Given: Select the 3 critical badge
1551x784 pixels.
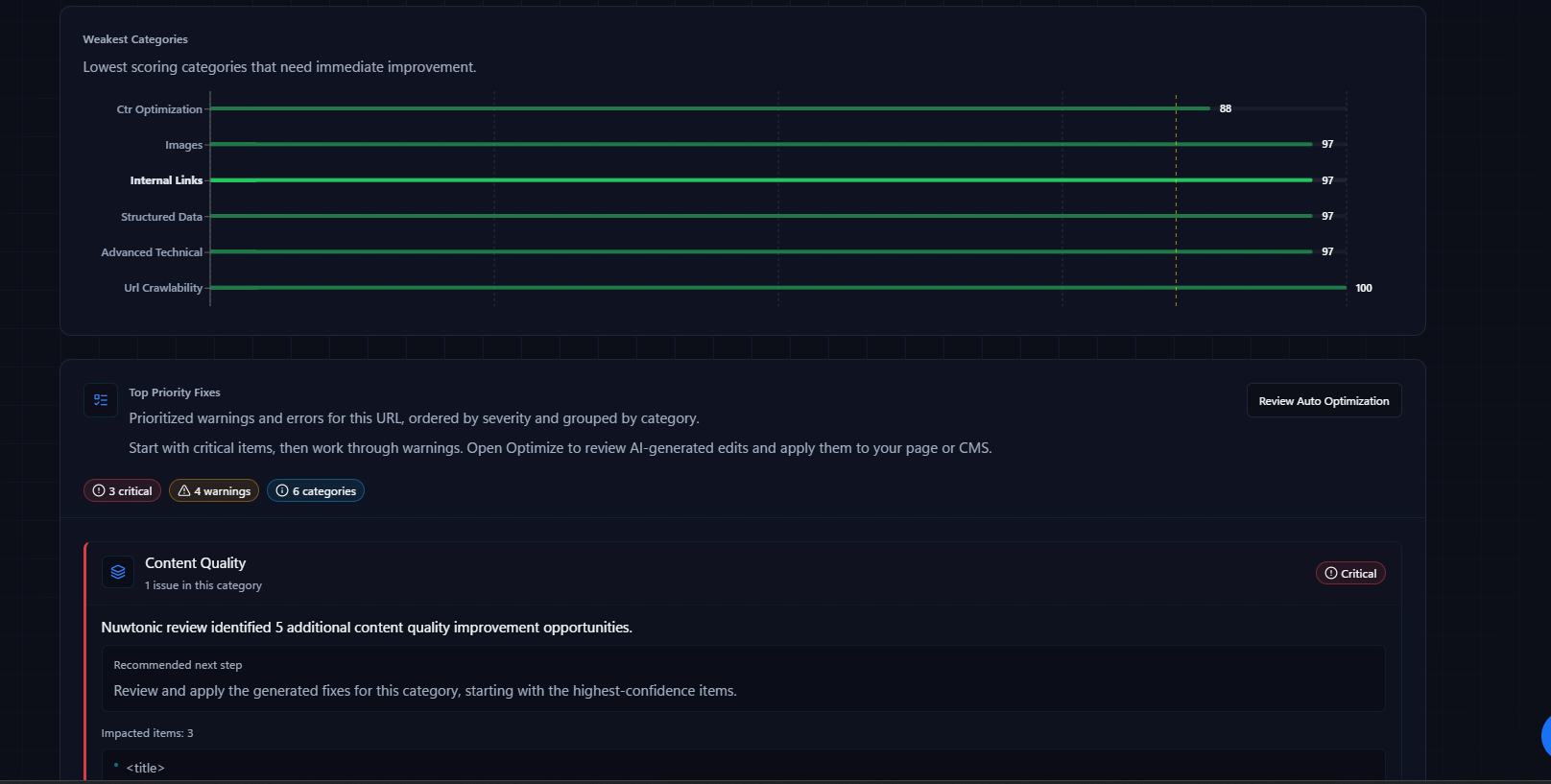Looking at the screenshot, I should click(123, 490).
